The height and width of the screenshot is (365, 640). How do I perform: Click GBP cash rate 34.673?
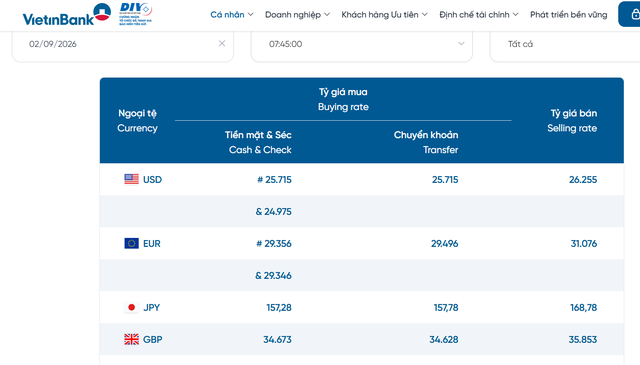point(277,339)
